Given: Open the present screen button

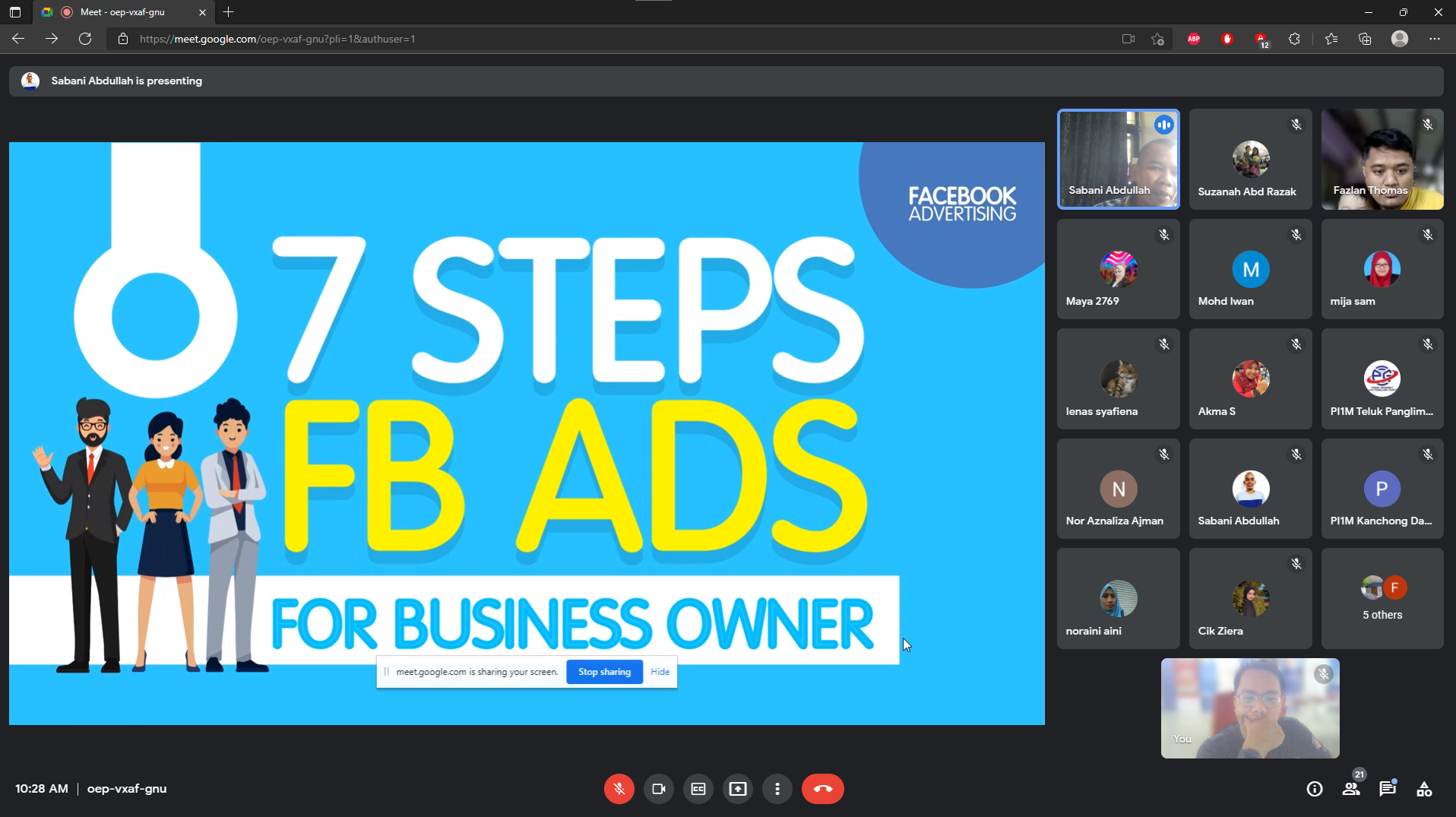Looking at the screenshot, I should point(737,789).
